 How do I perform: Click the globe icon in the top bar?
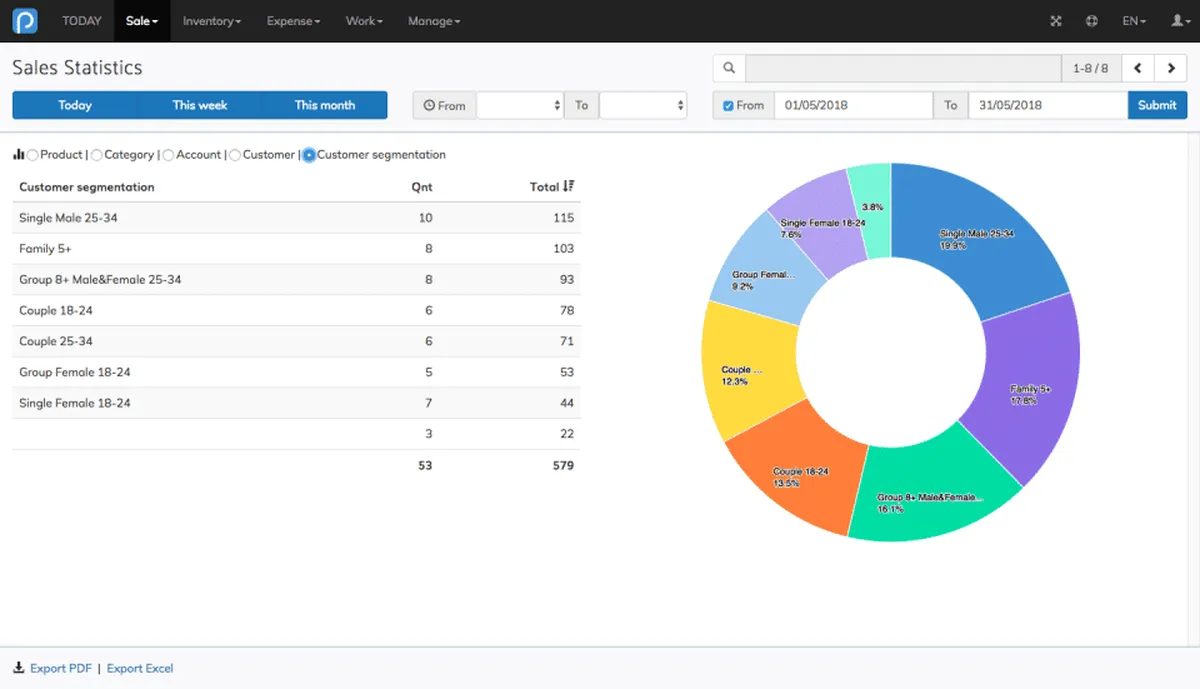(1092, 21)
